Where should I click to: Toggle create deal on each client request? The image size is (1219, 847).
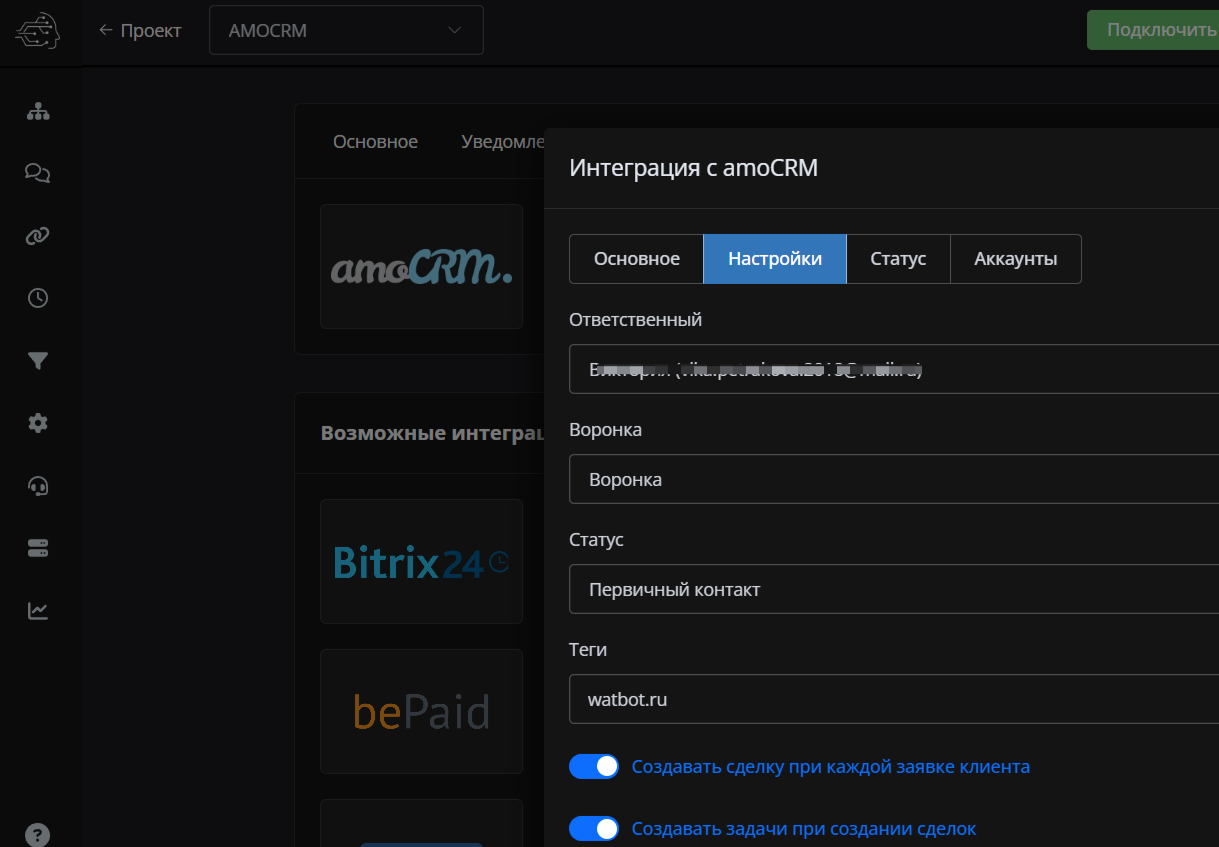click(x=594, y=767)
